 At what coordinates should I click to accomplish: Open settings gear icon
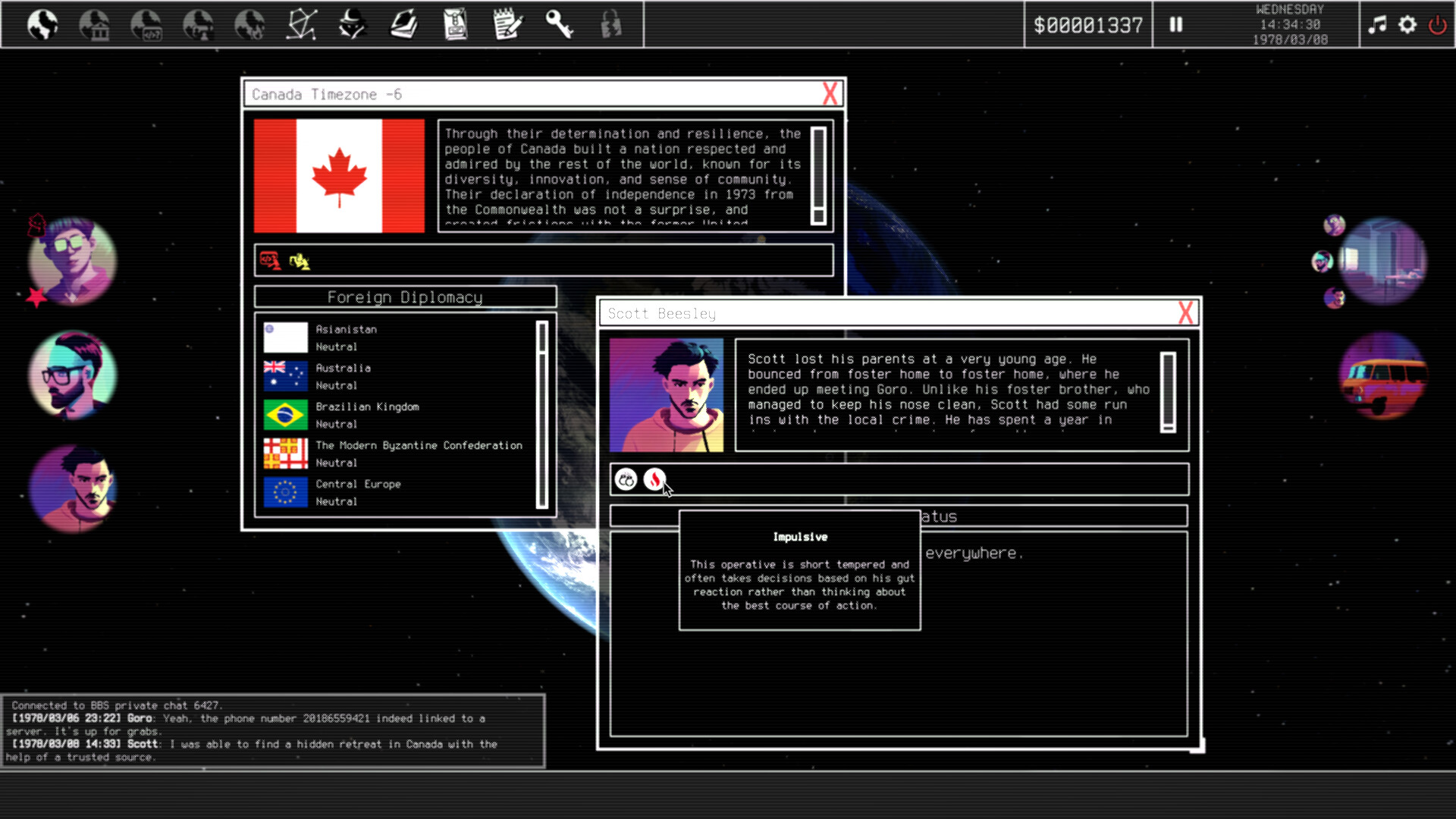(1407, 25)
